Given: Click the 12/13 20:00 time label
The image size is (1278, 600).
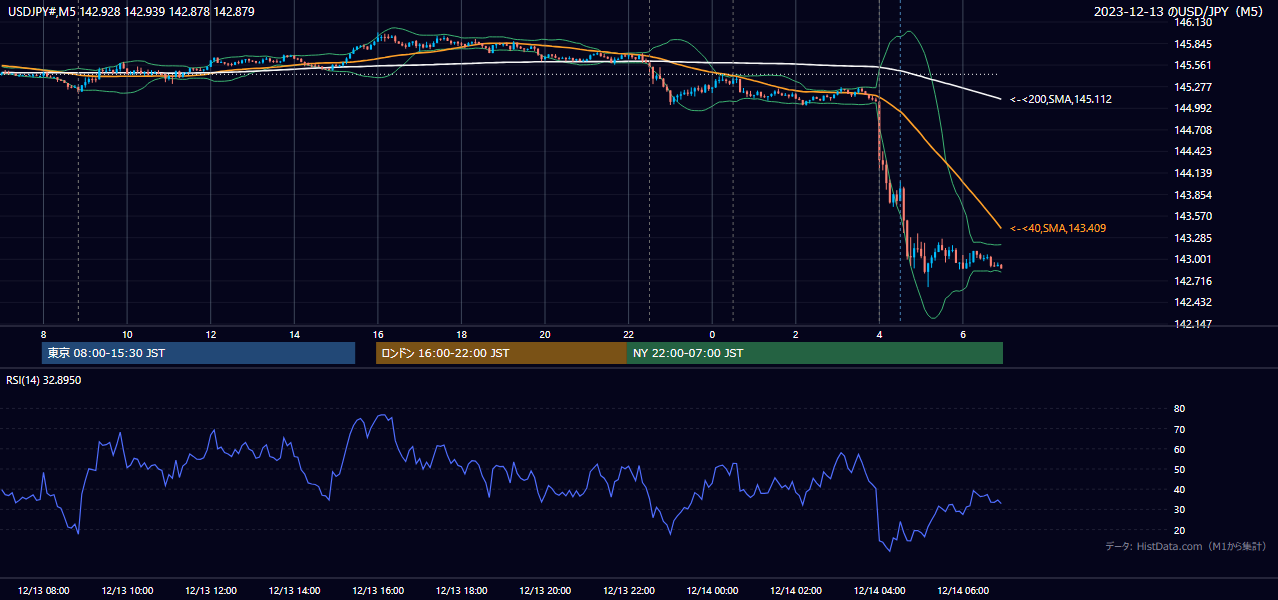Looking at the screenshot, I should pyautogui.click(x=545, y=591).
